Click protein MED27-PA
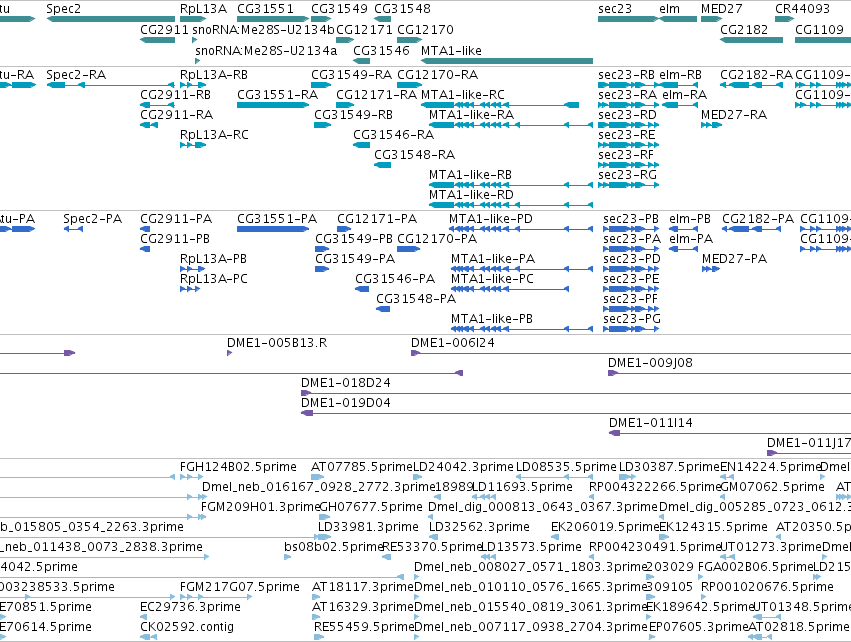The height and width of the screenshot is (642, 851). (710, 269)
